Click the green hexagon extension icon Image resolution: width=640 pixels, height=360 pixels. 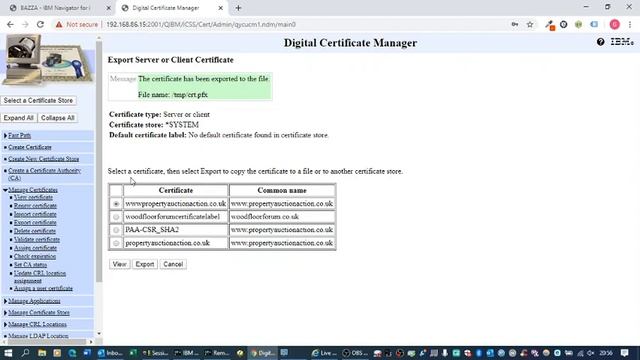(x=578, y=24)
